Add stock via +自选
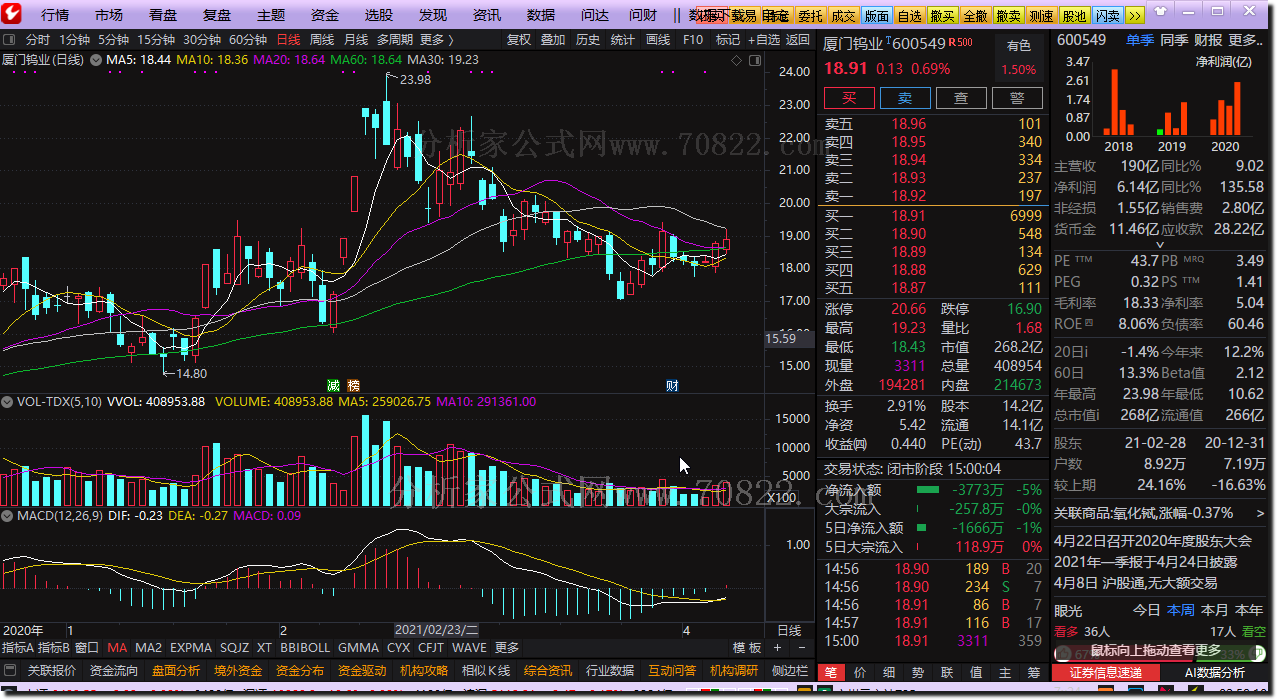Image resolution: width=1278 pixels, height=700 pixels. click(762, 40)
